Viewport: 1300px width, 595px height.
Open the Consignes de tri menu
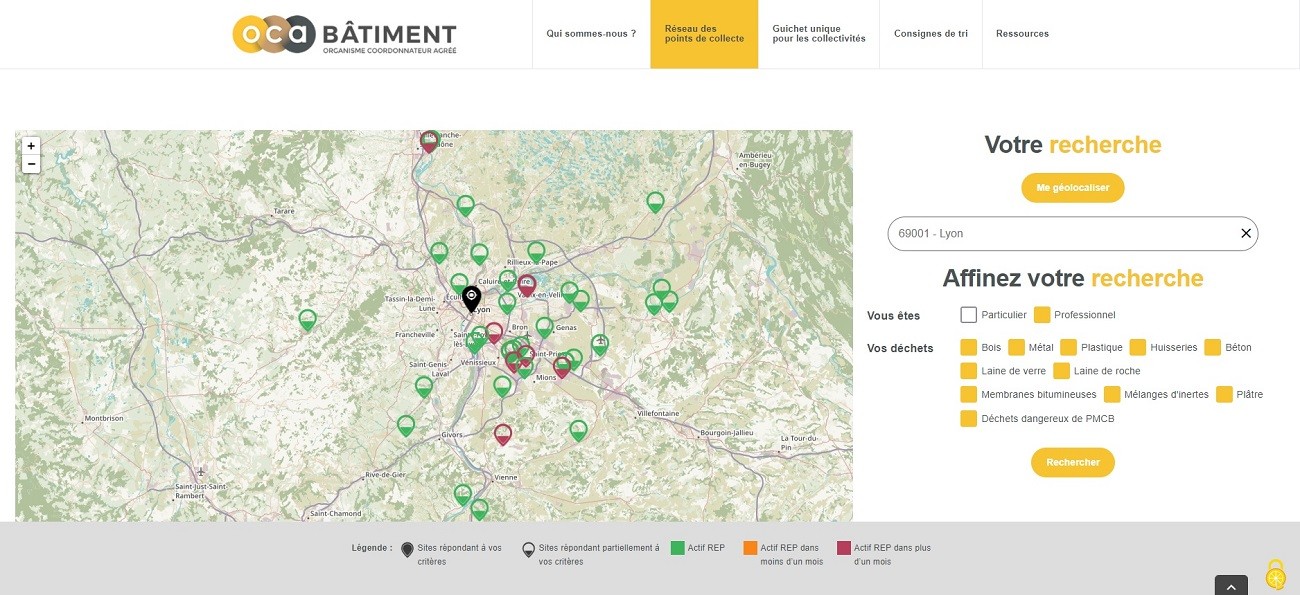pyautogui.click(x=930, y=33)
